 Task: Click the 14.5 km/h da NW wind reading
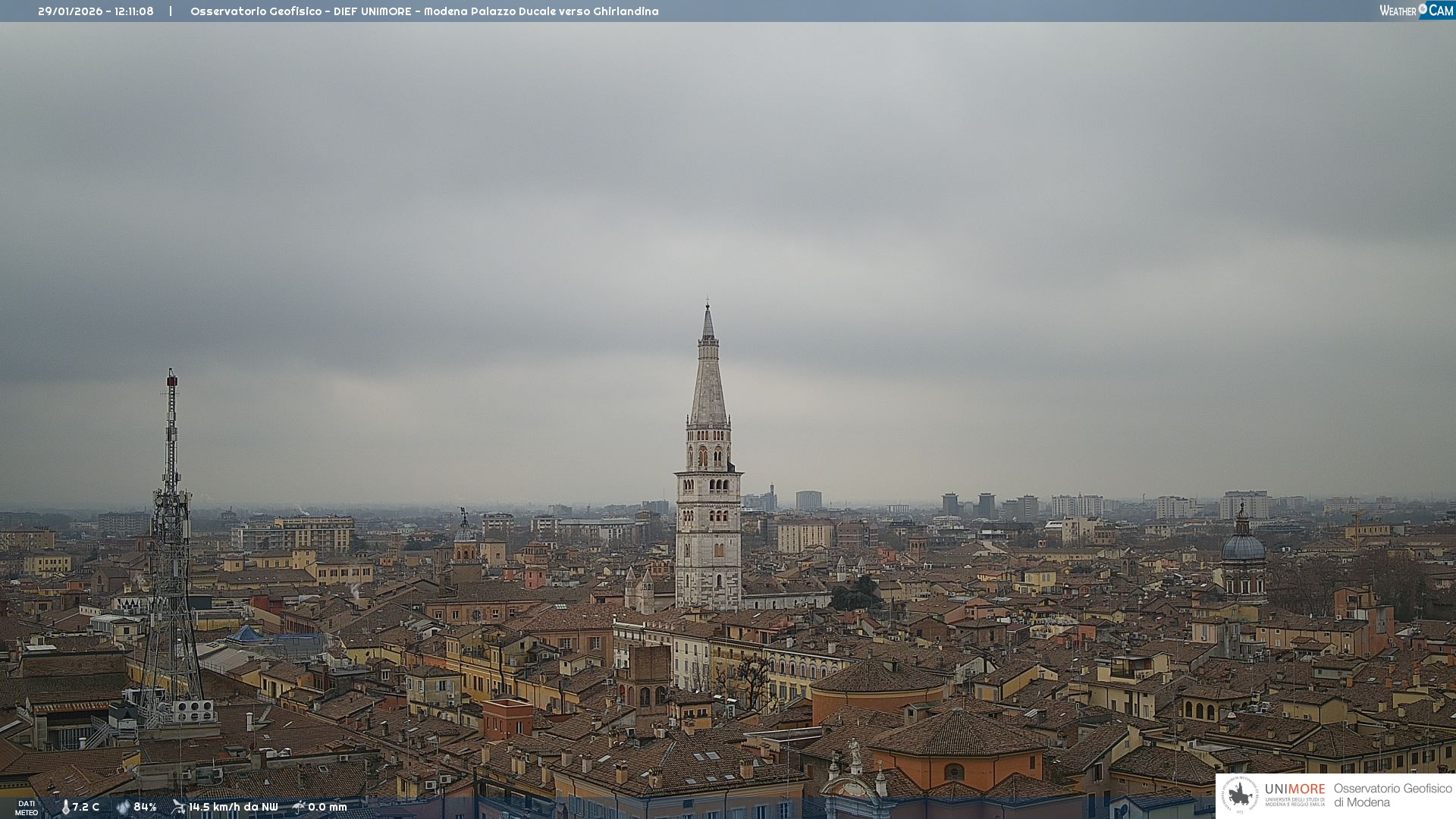(x=234, y=808)
